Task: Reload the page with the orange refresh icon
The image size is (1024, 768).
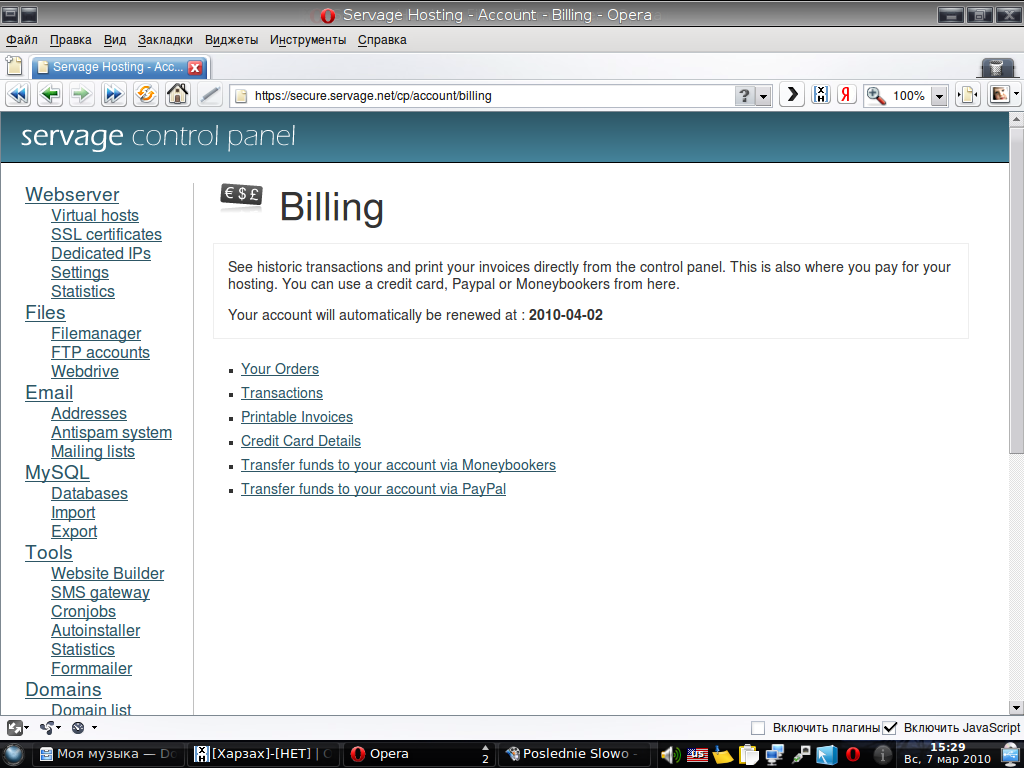Action: click(146, 95)
